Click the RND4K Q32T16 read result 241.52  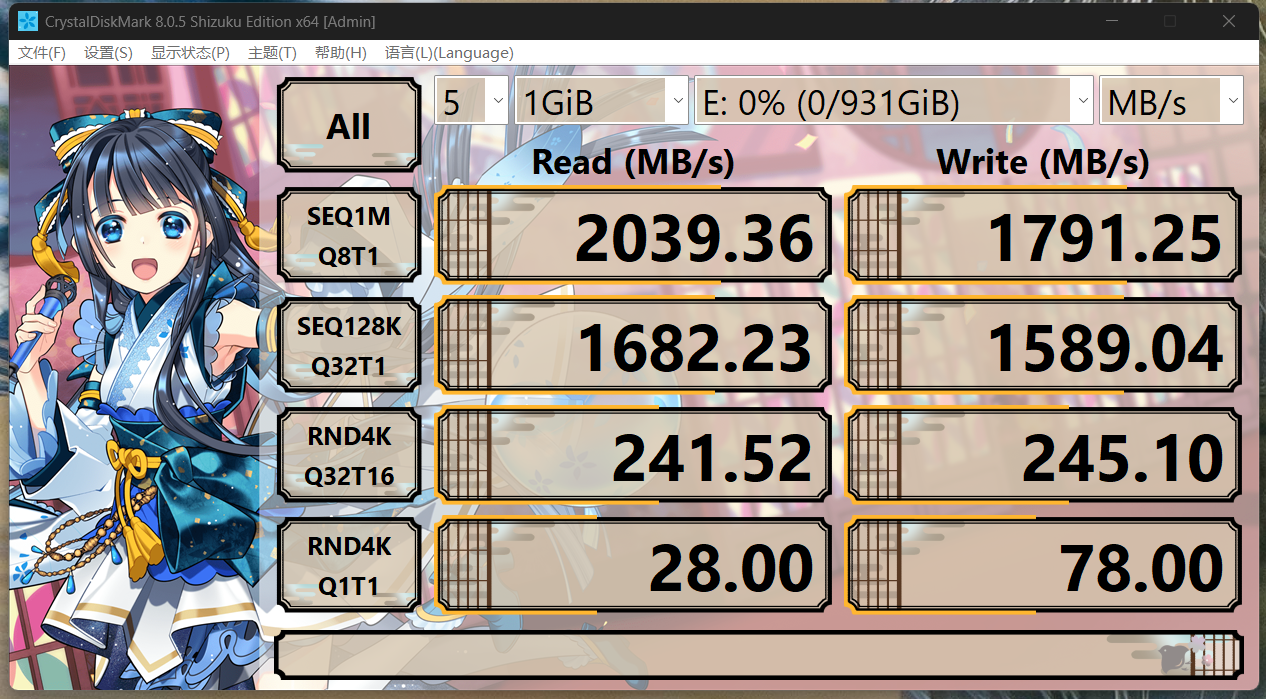pyautogui.click(x=634, y=455)
